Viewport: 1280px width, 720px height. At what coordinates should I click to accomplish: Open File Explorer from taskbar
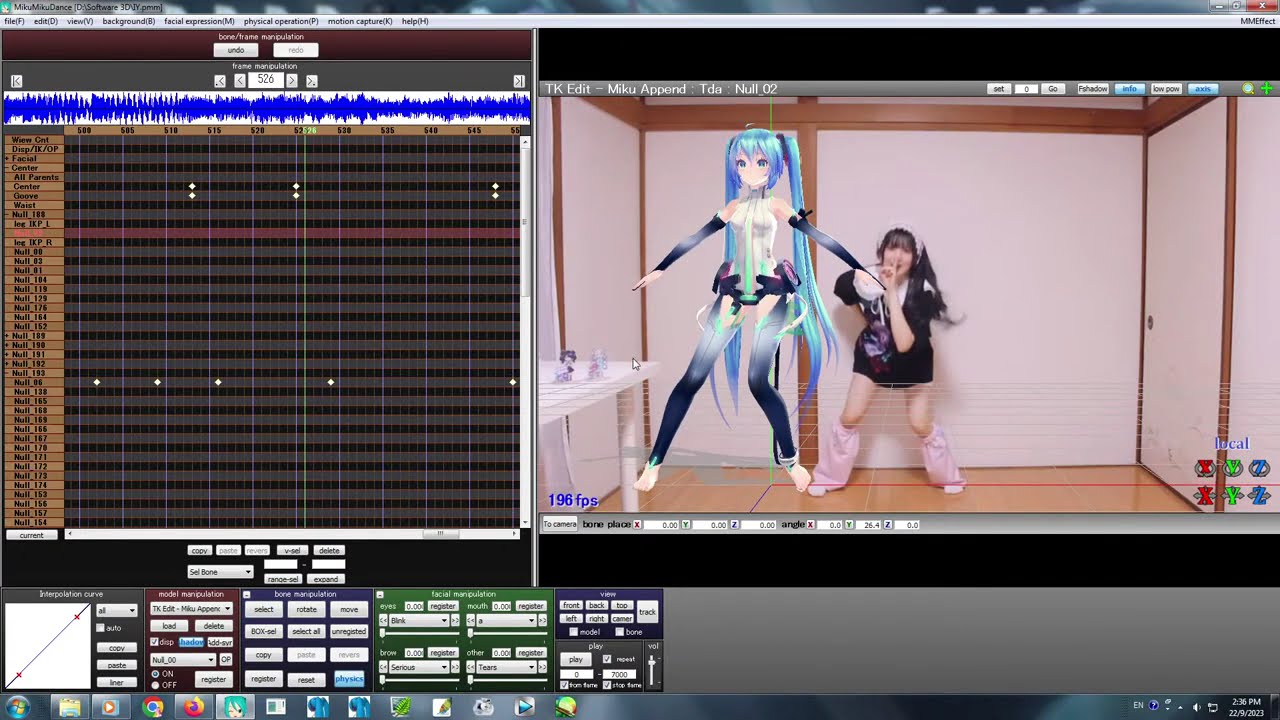tap(70, 707)
